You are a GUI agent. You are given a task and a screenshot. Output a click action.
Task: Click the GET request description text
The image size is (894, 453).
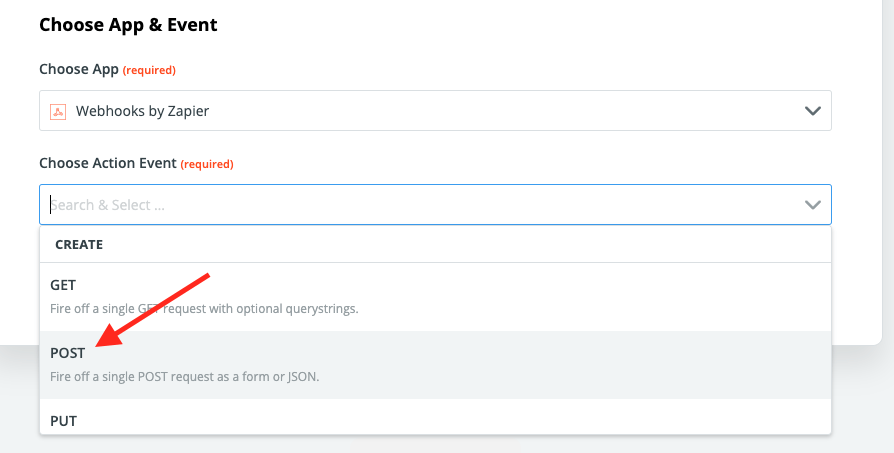(x=204, y=309)
